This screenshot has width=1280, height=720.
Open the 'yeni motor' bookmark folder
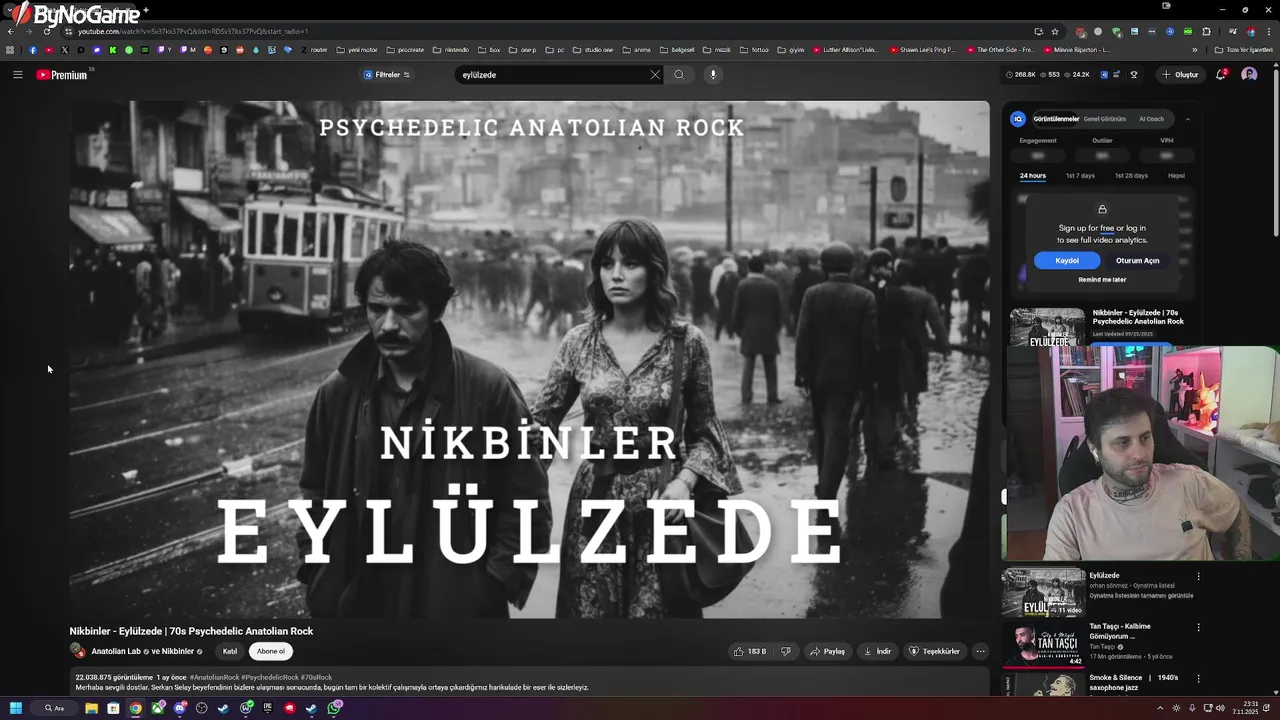[x=357, y=49]
